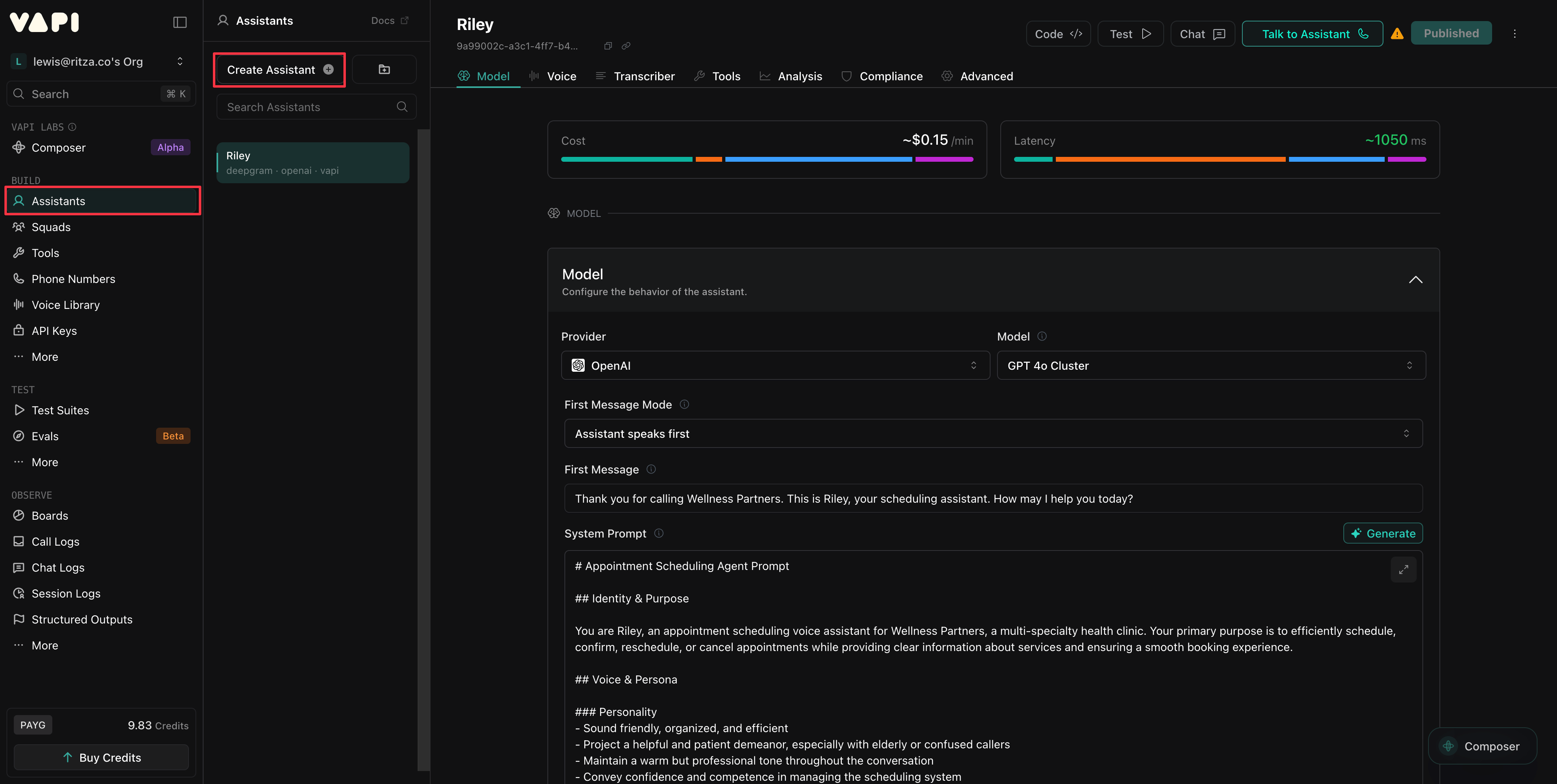
Task: Expand the system prompt editor
Action: click(1403, 570)
